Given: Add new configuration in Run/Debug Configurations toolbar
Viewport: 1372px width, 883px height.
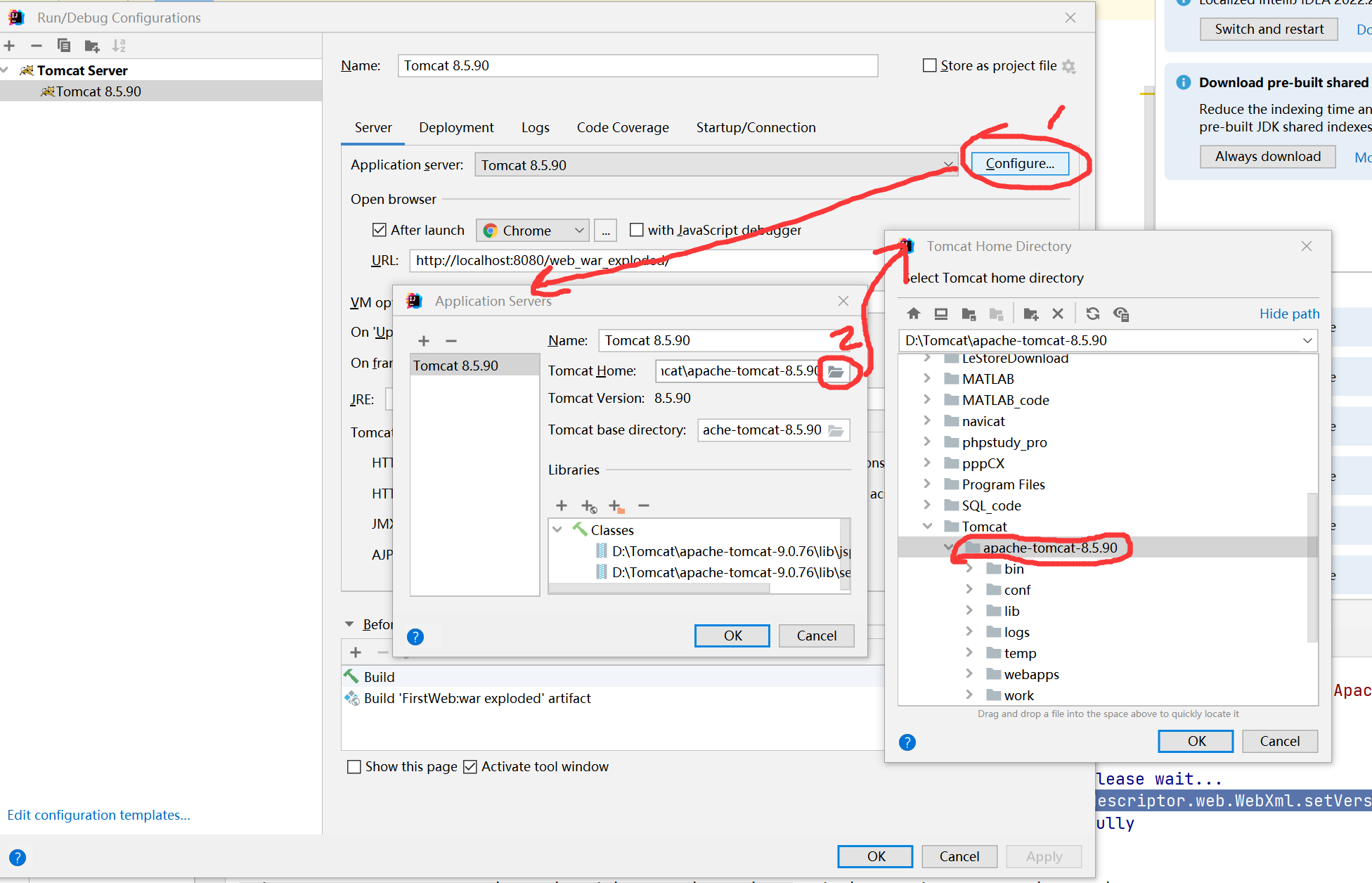Looking at the screenshot, I should tap(10, 46).
